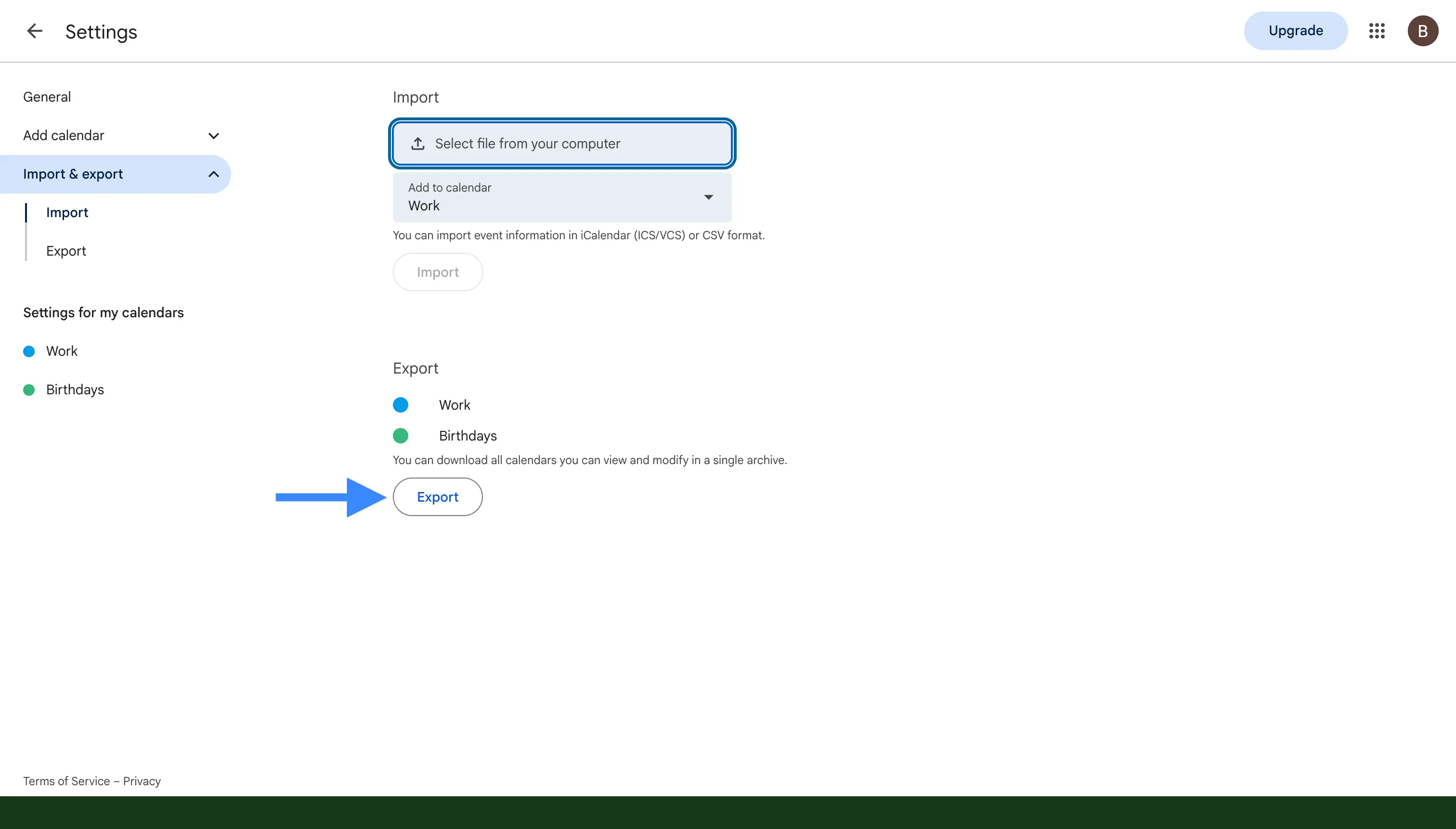Click the Export section heading

tap(416, 368)
